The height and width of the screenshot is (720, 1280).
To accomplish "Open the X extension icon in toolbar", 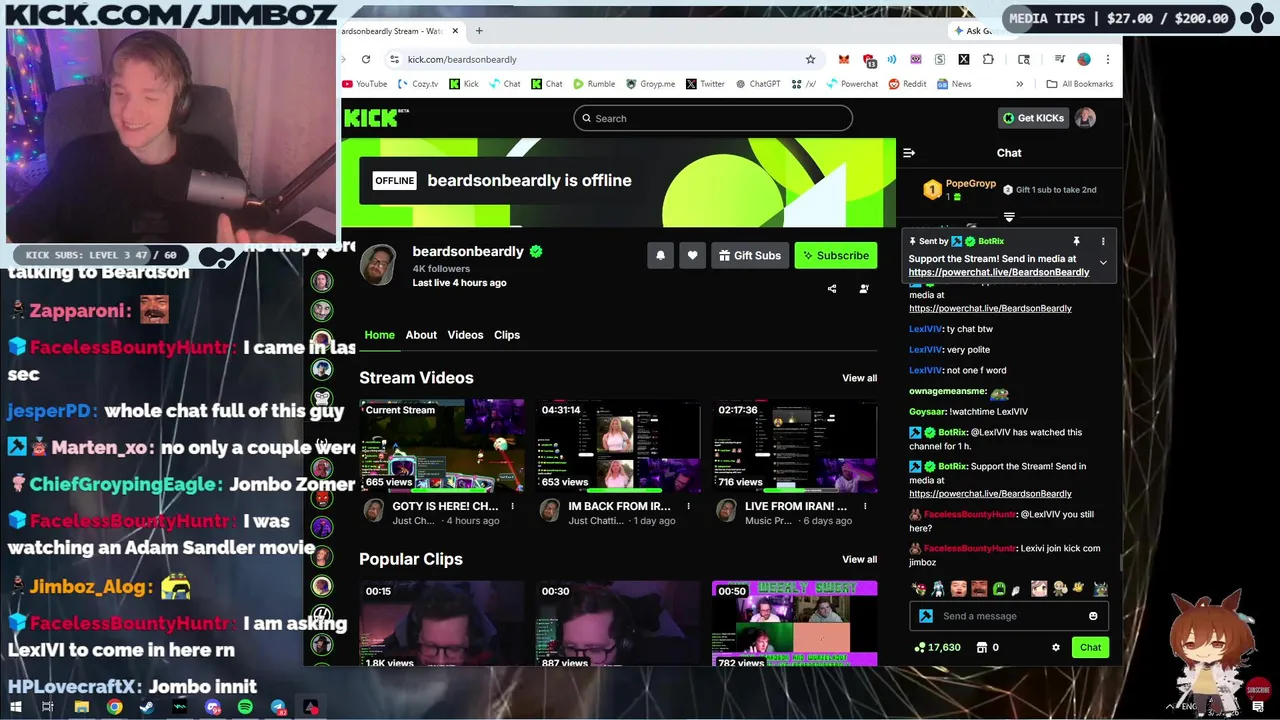I will coord(964,59).
